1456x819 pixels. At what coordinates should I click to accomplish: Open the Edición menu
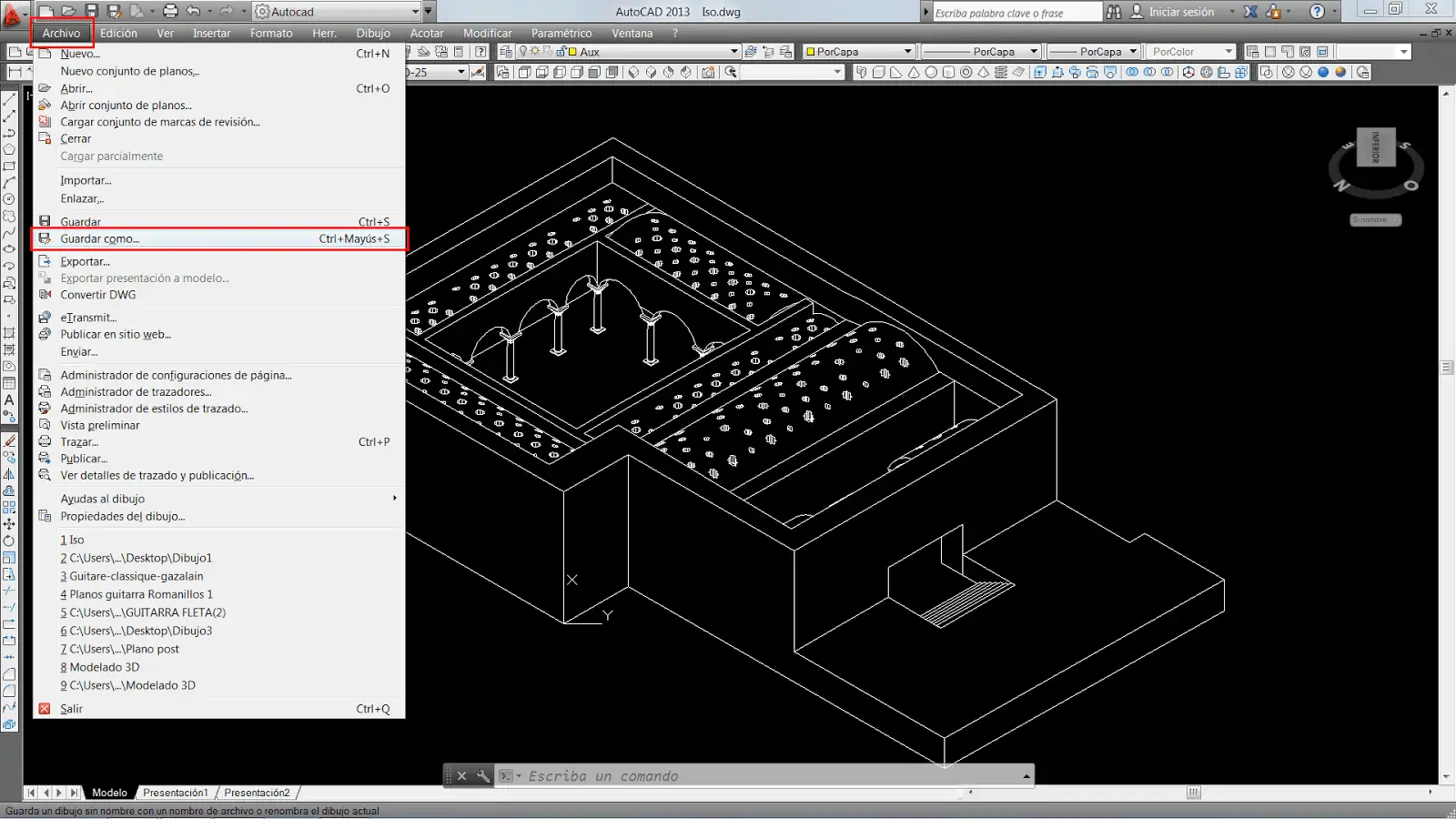point(118,33)
